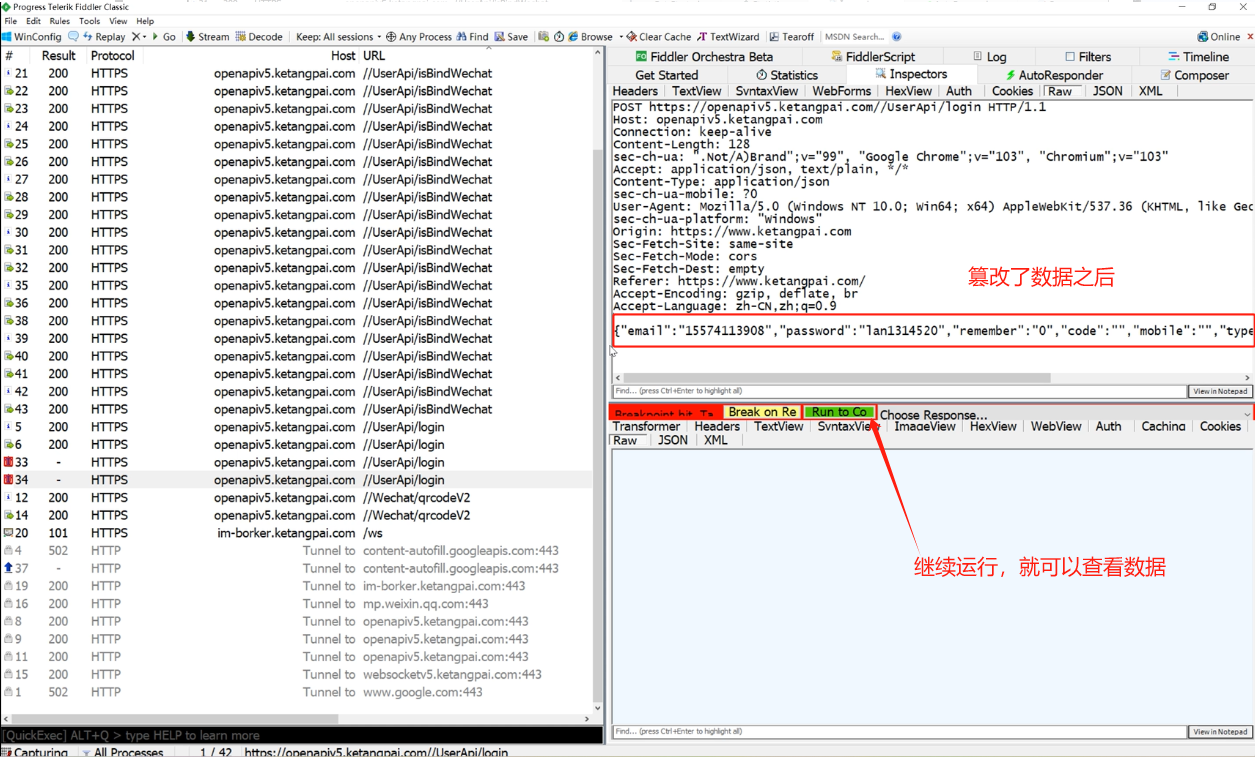Select session 20 im-borker /ws row
The width and height of the screenshot is (1255, 757).
click(x=298, y=533)
